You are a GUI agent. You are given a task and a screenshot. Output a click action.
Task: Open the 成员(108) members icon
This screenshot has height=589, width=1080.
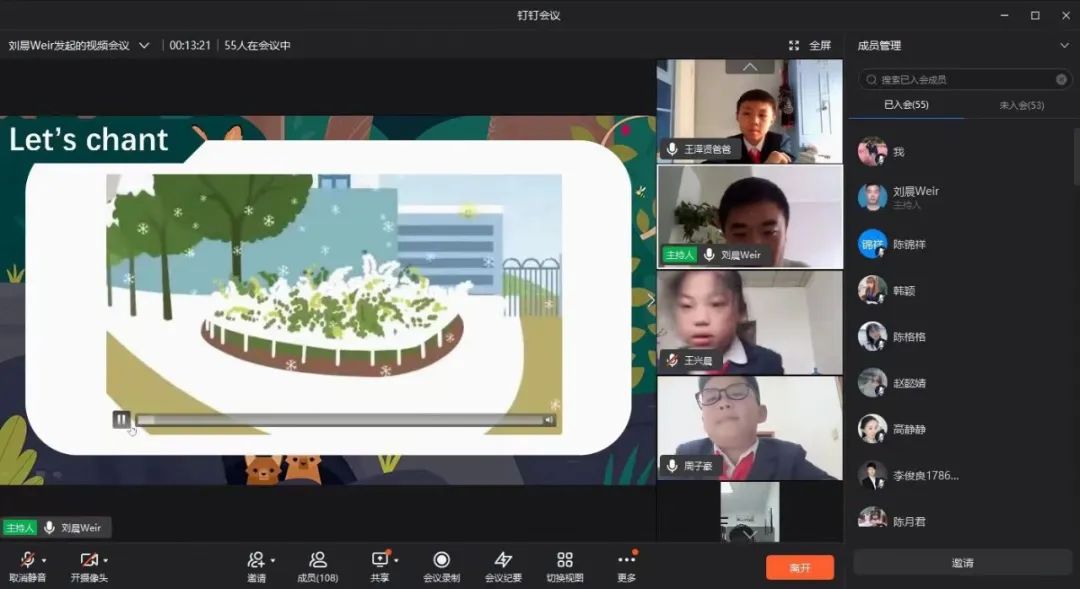click(x=318, y=561)
